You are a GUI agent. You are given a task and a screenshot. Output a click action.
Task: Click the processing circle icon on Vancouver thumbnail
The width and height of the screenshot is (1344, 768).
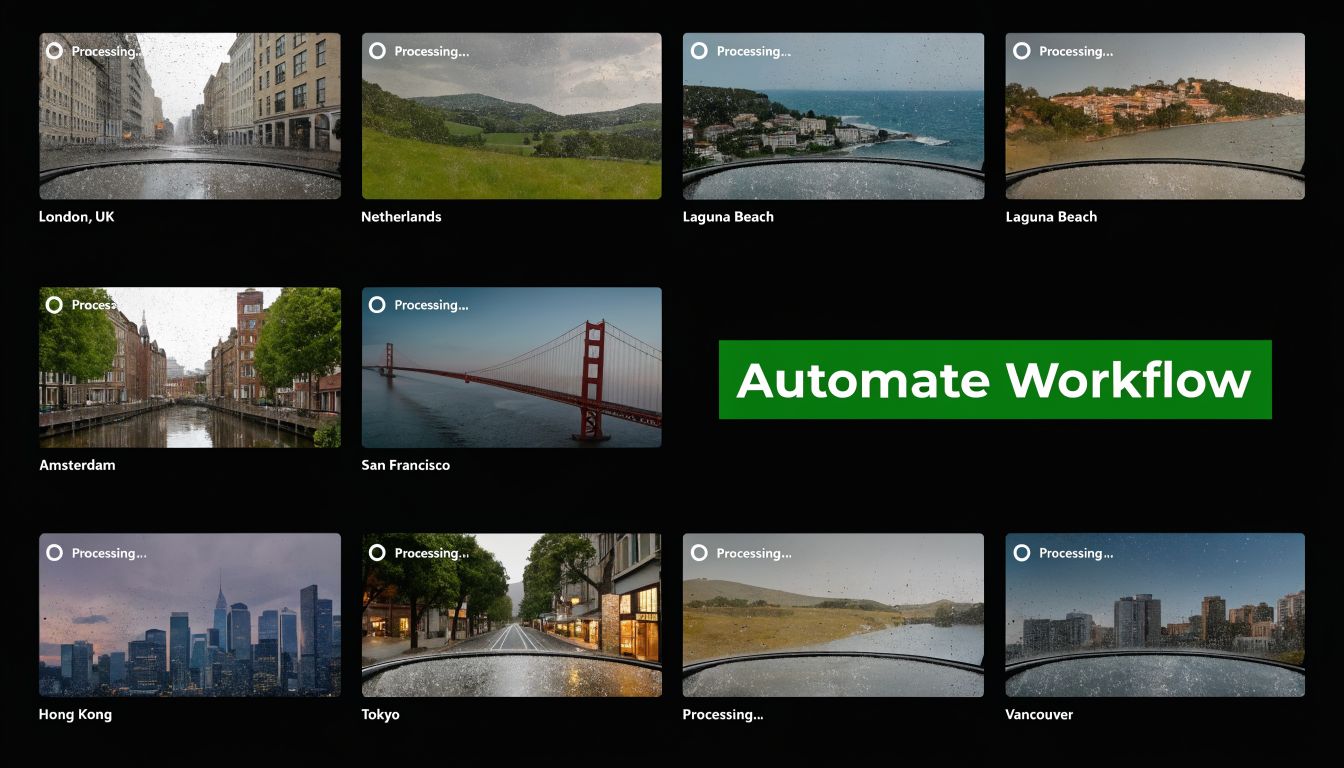[x=1021, y=553]
